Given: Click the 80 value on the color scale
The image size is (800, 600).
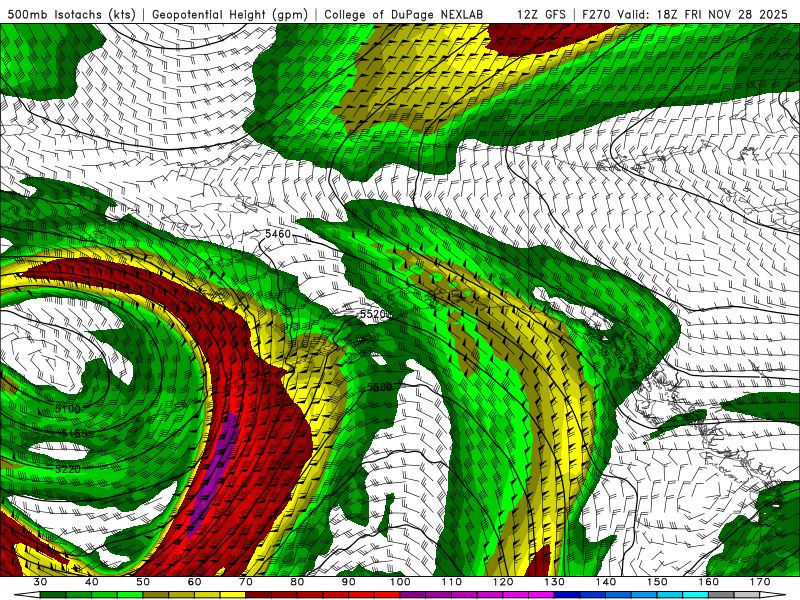Looking at the screenshot, I should click(297, 582).
